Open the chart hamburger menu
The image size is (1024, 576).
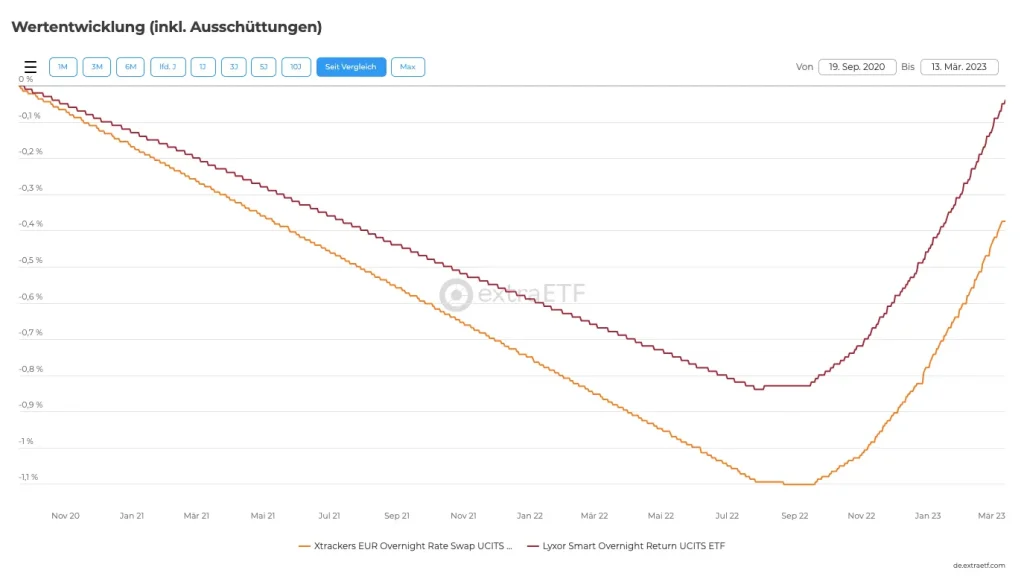coord(30,67)
